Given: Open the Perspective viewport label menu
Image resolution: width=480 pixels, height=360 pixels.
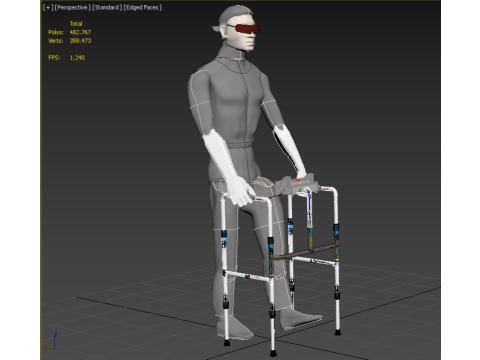Looking at the screenshot, I should 73,7.
